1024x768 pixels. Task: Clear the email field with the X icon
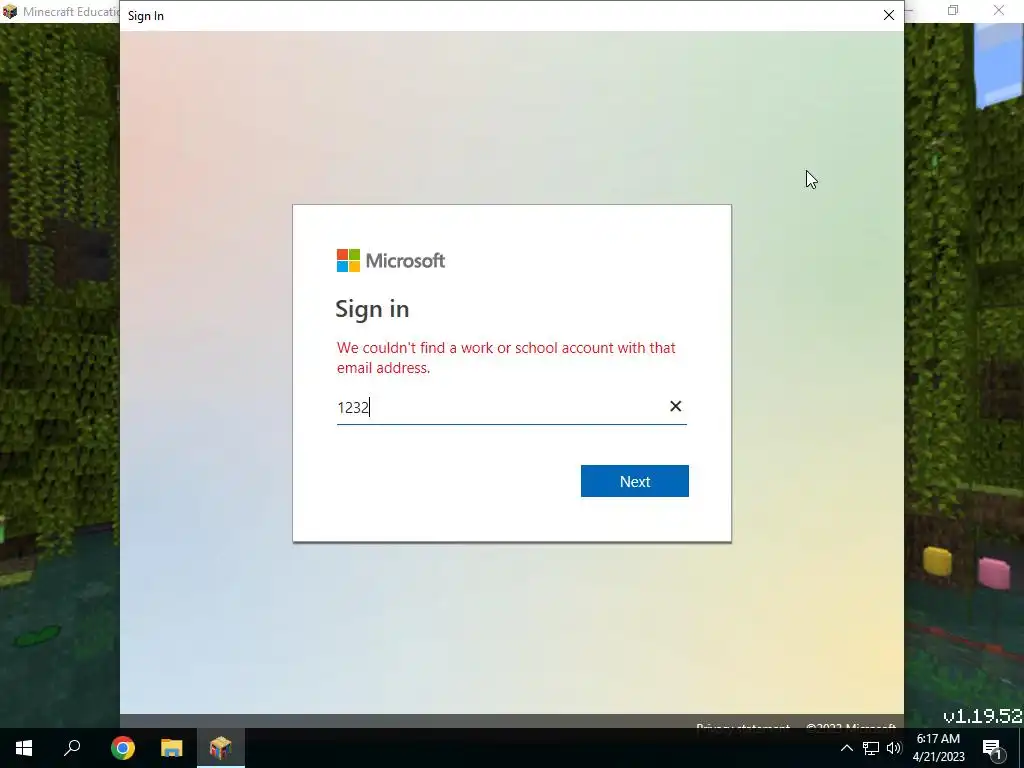(675, 406)
